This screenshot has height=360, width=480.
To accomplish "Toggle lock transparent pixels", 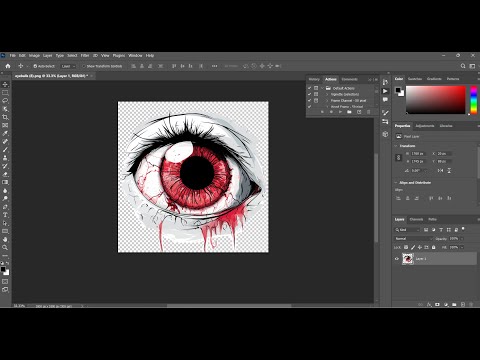I will 406,247.
